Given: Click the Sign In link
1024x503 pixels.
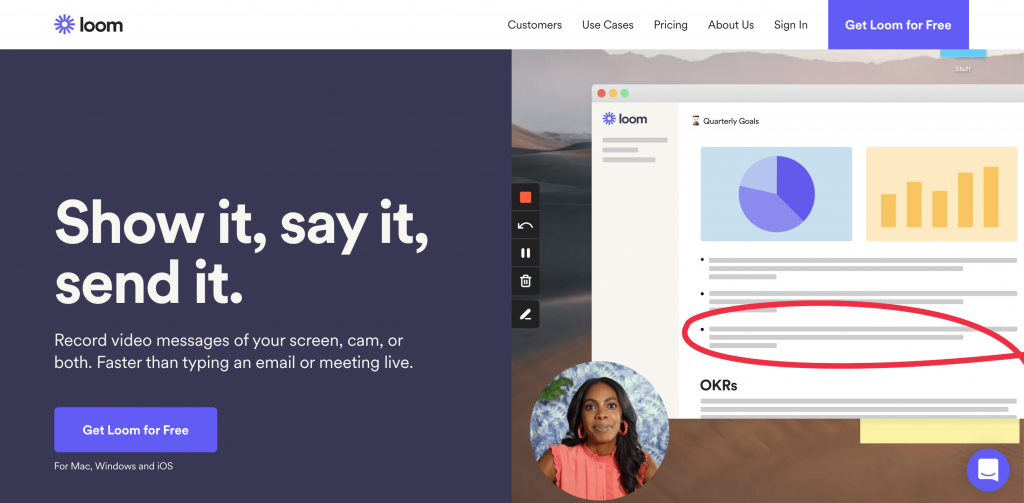Looking at the screenshot, I should (x=790, y=25).
